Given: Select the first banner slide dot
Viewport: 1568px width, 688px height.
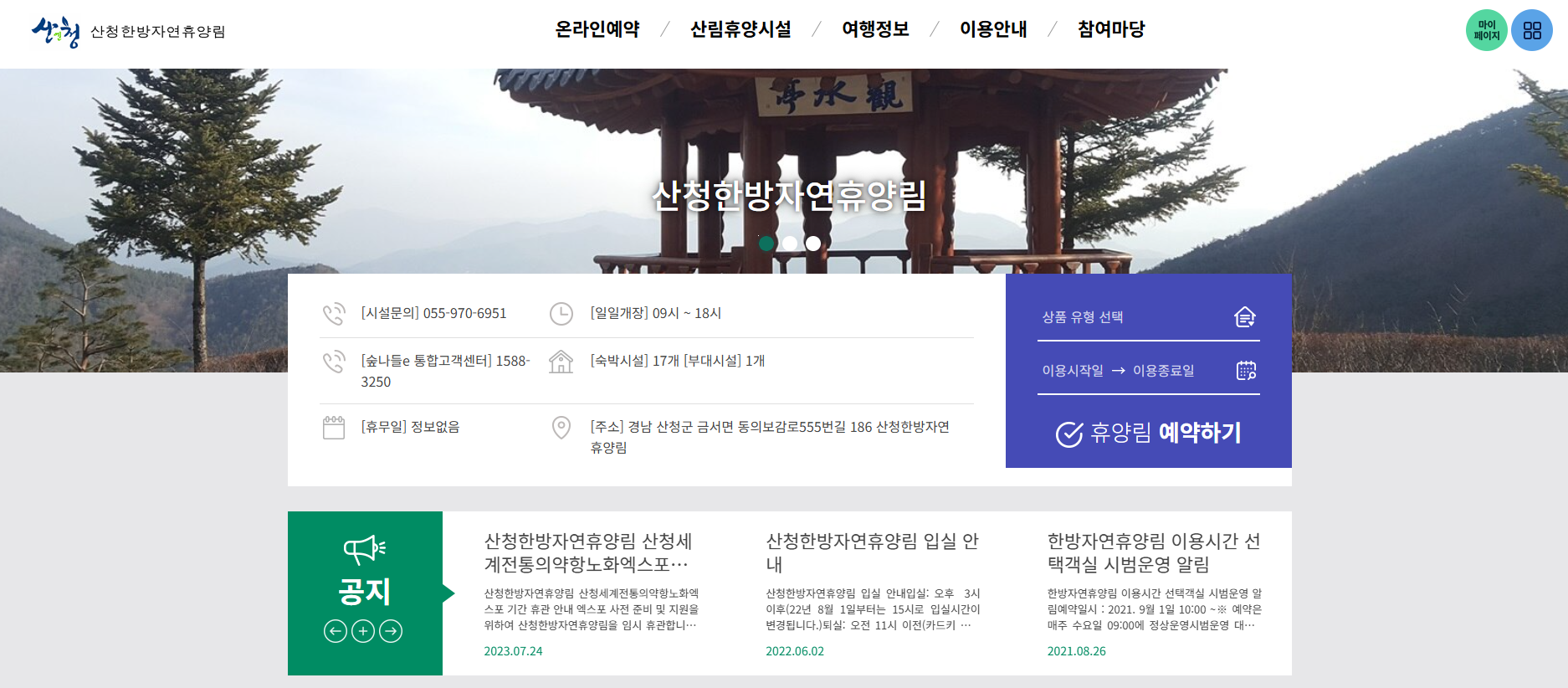Looking at the screenshot, I should 766,244.
